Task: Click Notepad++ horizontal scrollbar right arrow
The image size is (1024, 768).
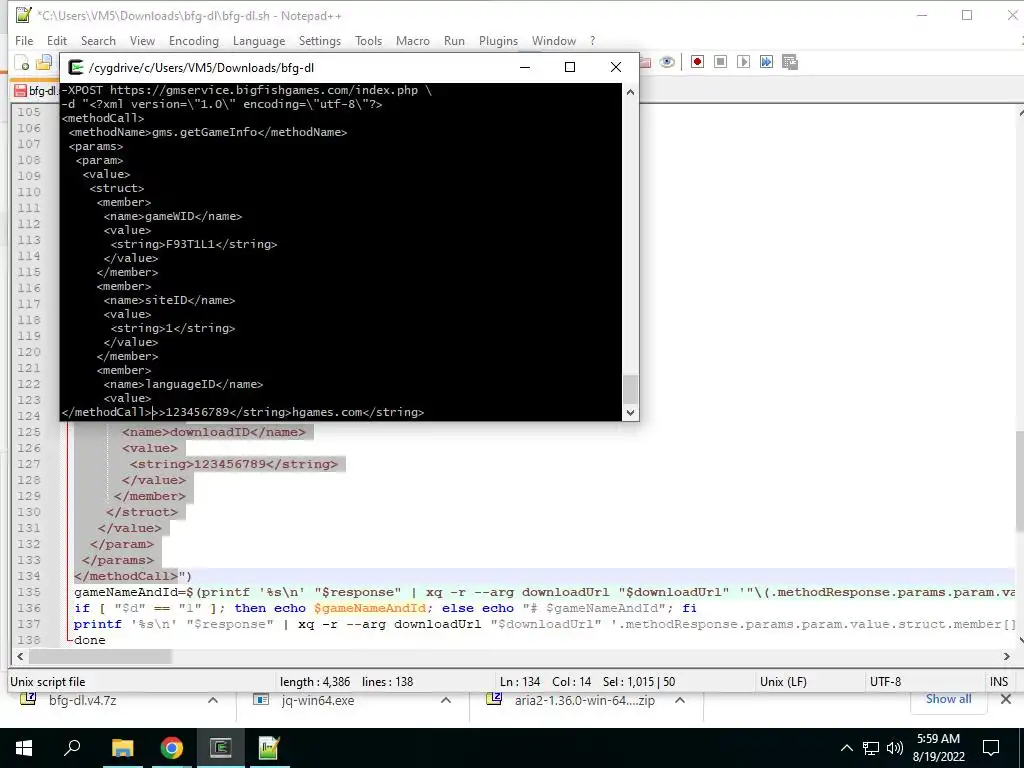Action: (x=1006, y=656)
